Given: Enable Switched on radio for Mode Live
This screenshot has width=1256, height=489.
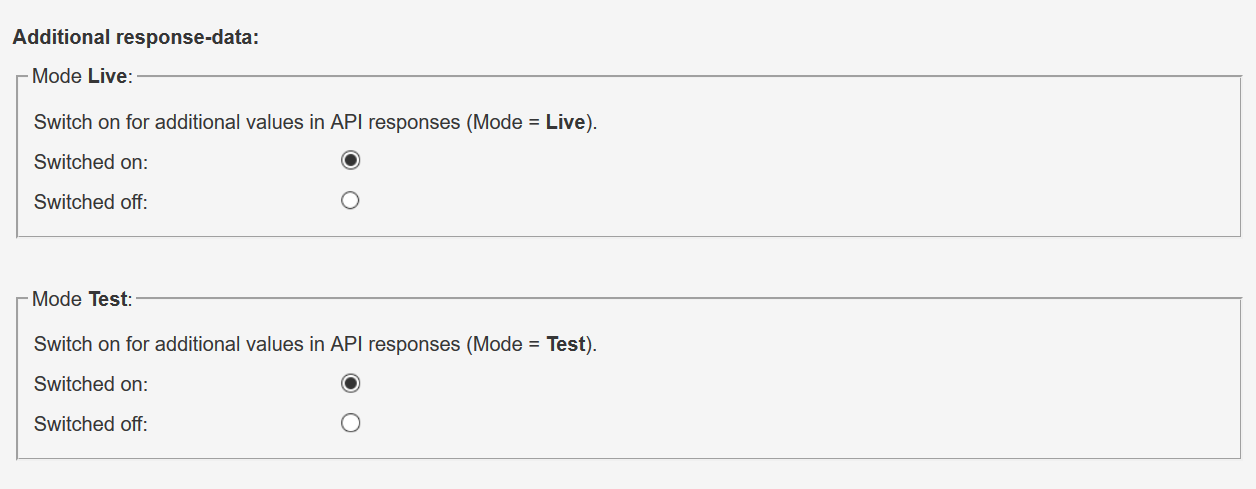Looking at the screenshot, I should (350, 161).
